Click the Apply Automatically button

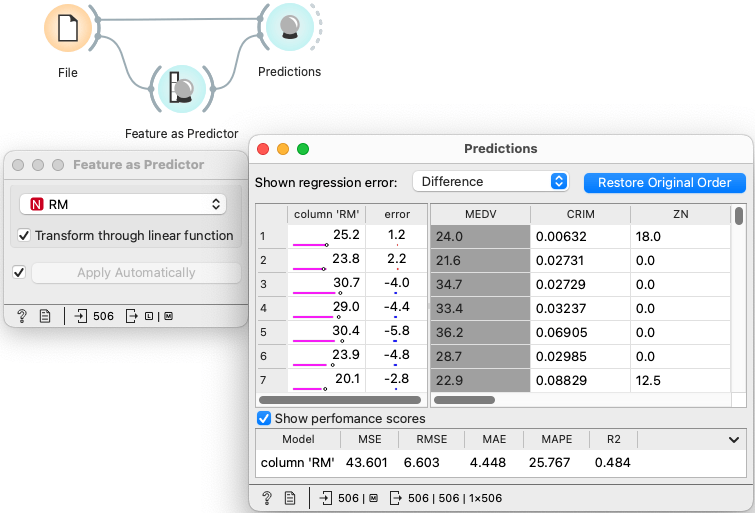[x=136, y=273]
